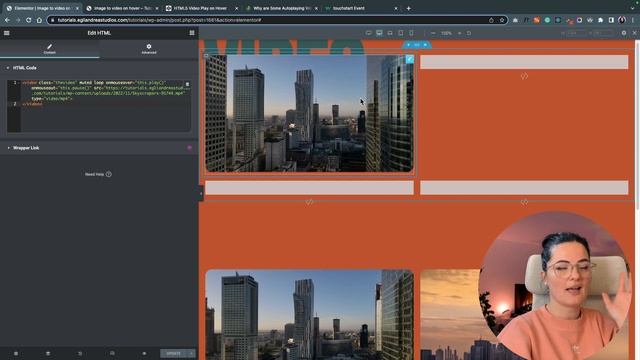Screen dimensions: 640x360
Task: Switch to Image to video on hover tab
Action: 122,8
